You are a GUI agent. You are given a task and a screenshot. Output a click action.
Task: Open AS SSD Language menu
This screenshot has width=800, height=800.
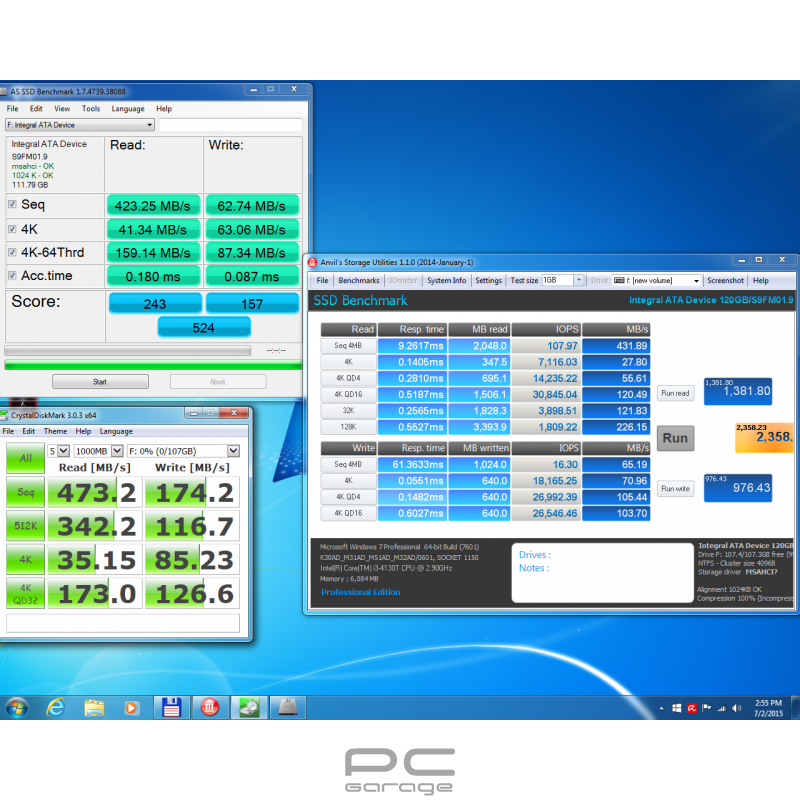click(128, 109)
